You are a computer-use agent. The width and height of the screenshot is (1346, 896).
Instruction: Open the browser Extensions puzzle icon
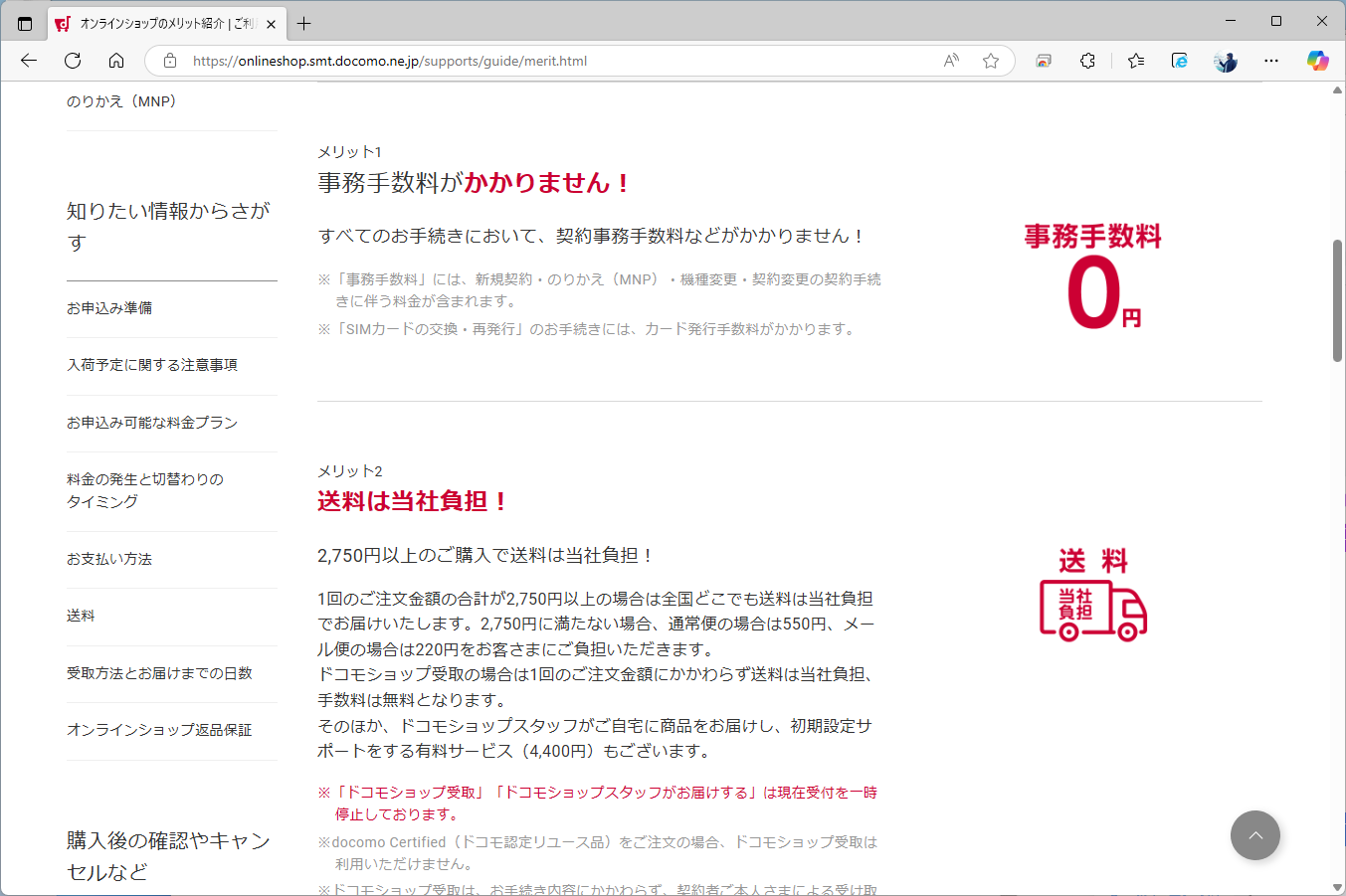(x=1087, y=61)
